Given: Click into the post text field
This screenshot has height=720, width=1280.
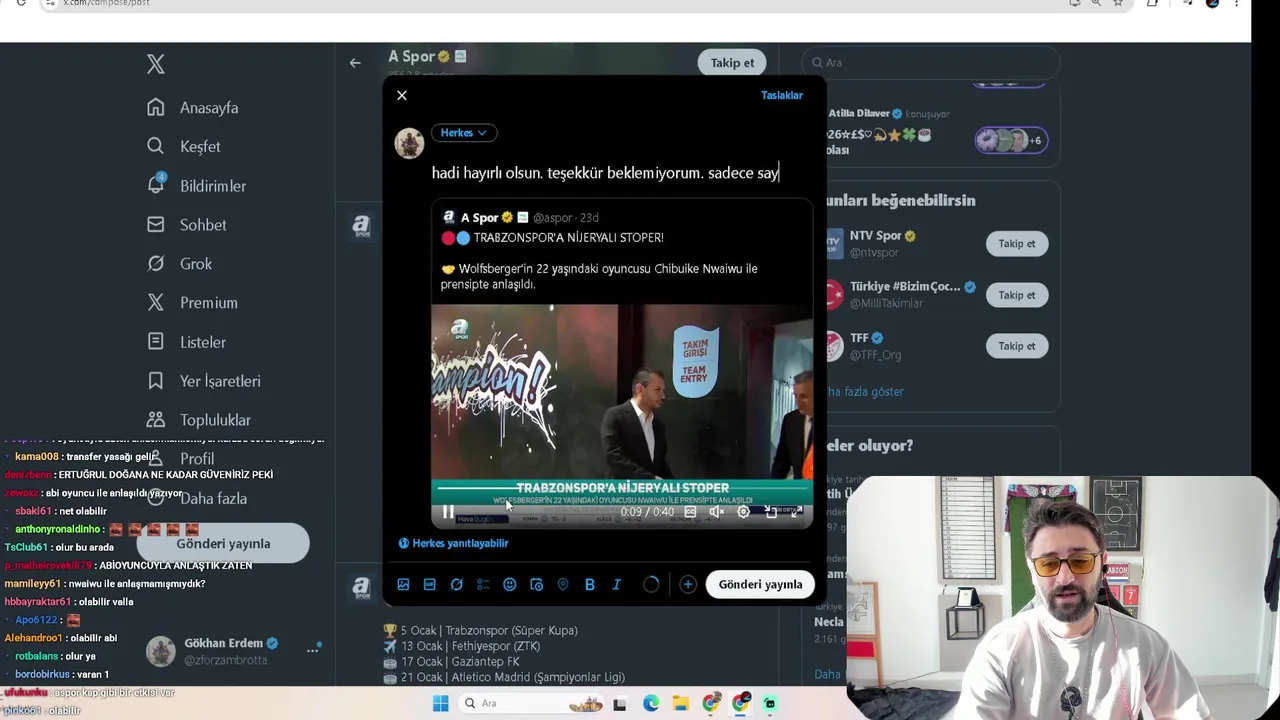Looking at the screenshot, I should pos(620,173).
